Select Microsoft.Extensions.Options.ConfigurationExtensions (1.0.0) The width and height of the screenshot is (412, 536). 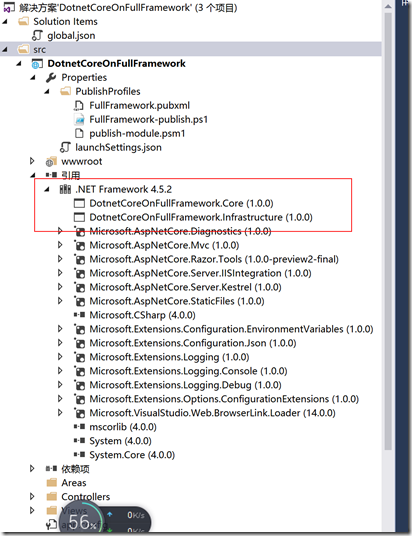tap(224, 399)
